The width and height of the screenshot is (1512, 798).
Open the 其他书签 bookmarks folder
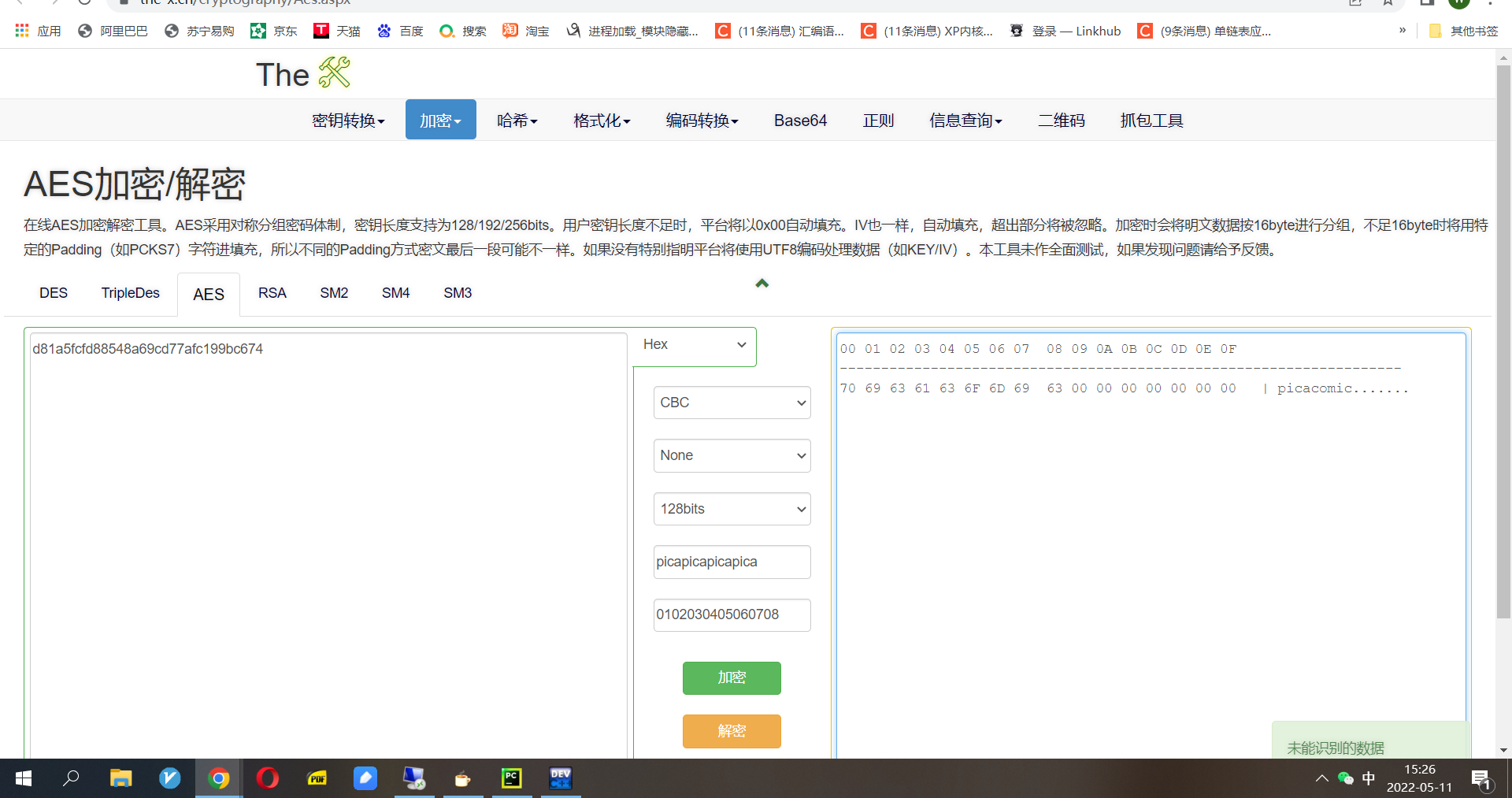tap(1464, 31)
